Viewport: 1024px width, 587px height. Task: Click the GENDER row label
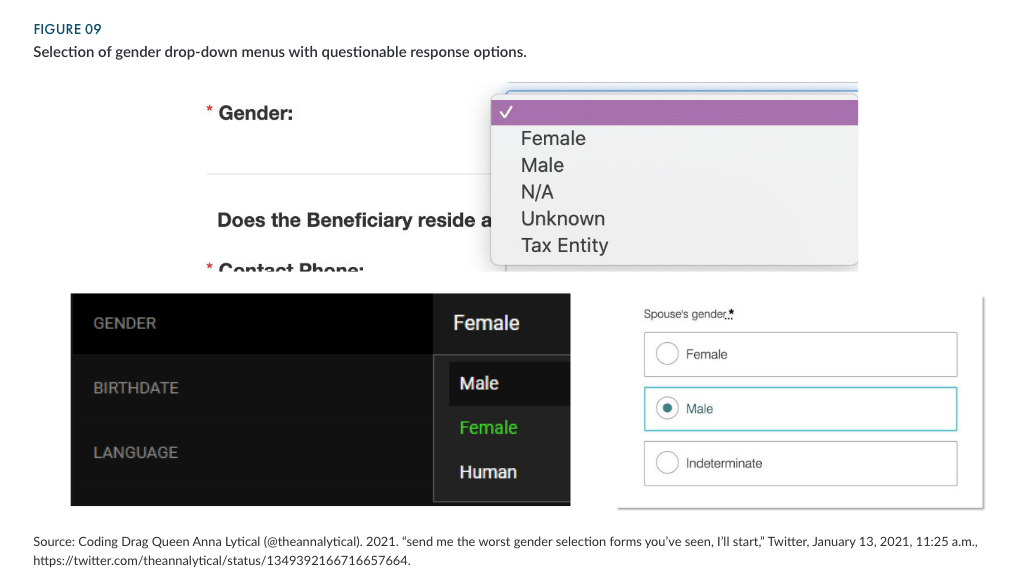pyautogui.click(x=124, y=323)
